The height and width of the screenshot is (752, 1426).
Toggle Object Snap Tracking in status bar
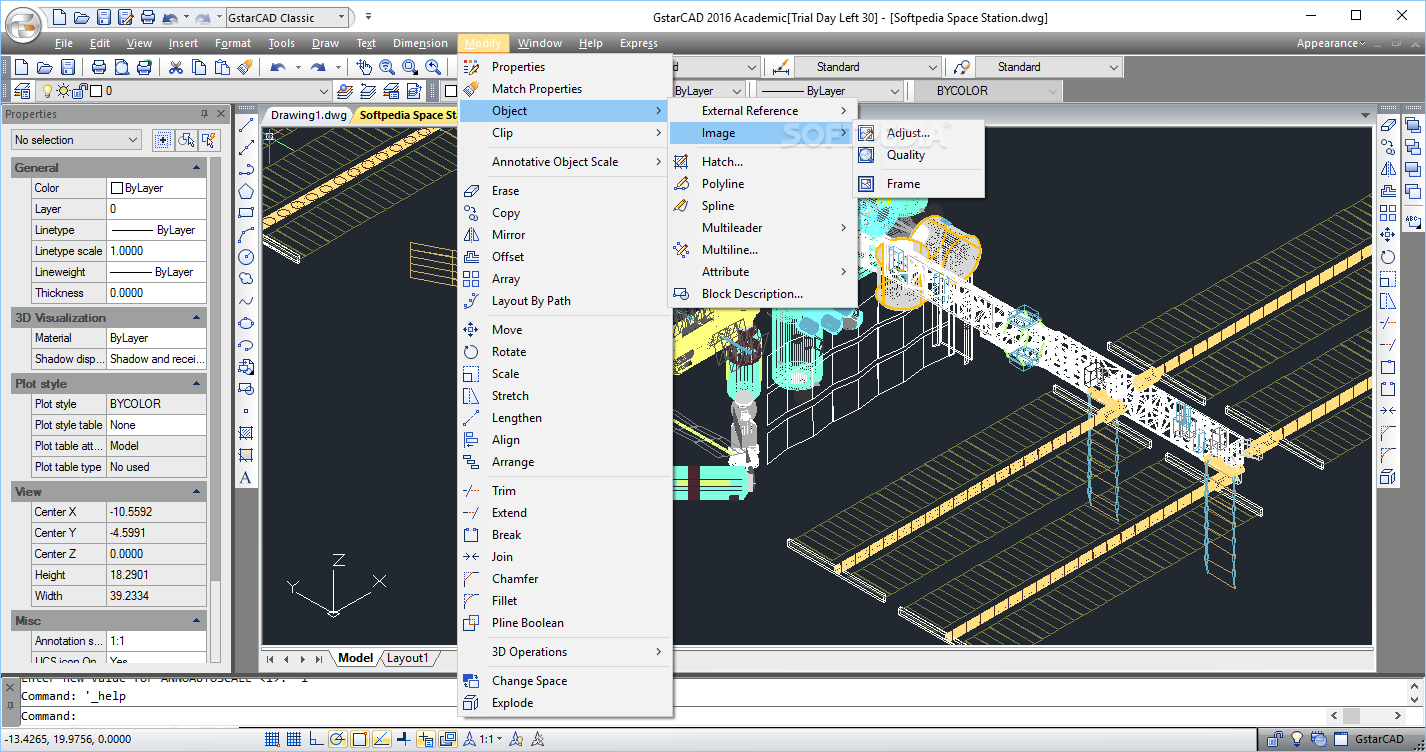381,740
